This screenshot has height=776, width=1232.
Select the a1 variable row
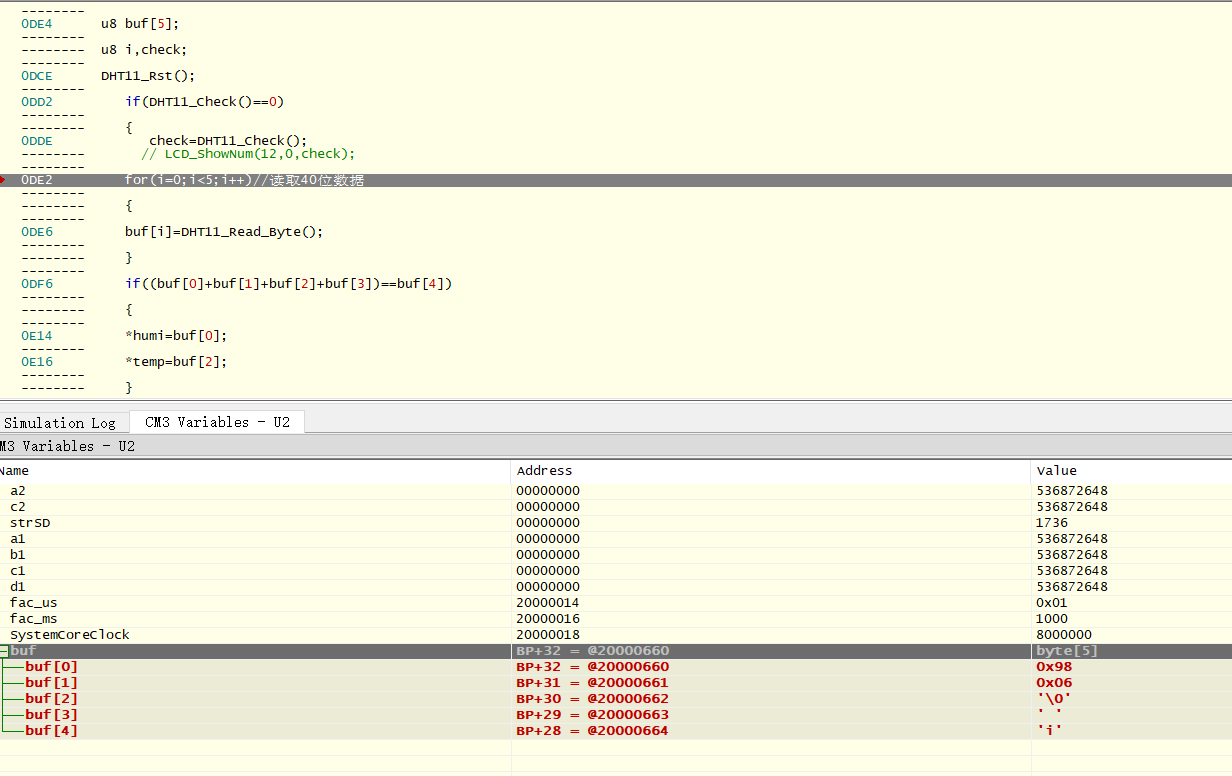point(616,539)
